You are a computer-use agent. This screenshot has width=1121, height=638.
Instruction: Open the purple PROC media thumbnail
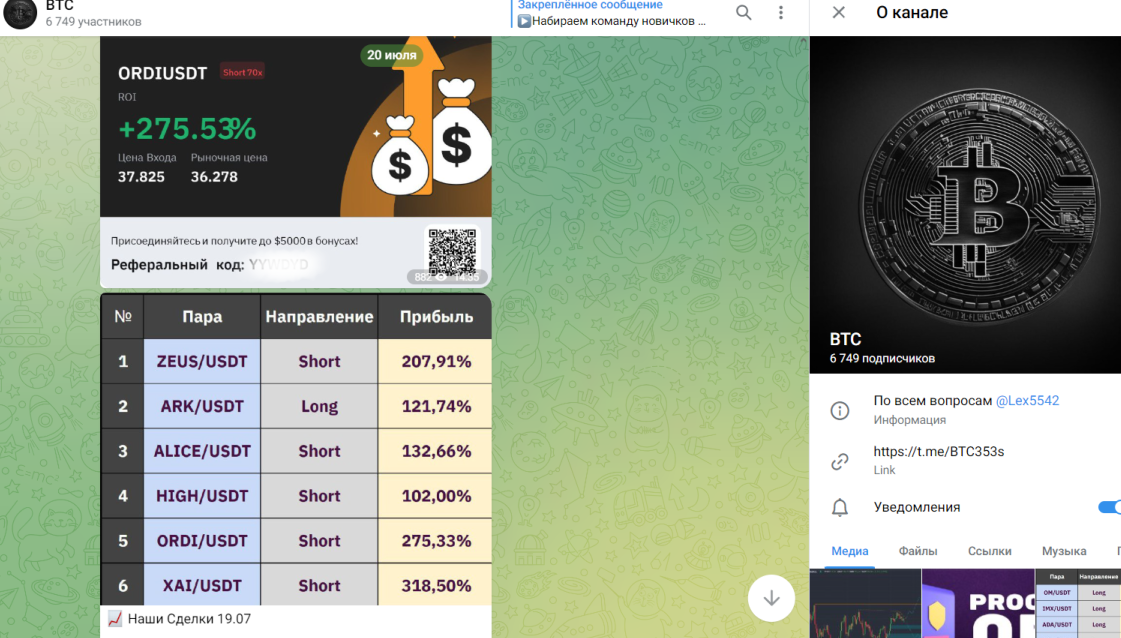point(978,604)
